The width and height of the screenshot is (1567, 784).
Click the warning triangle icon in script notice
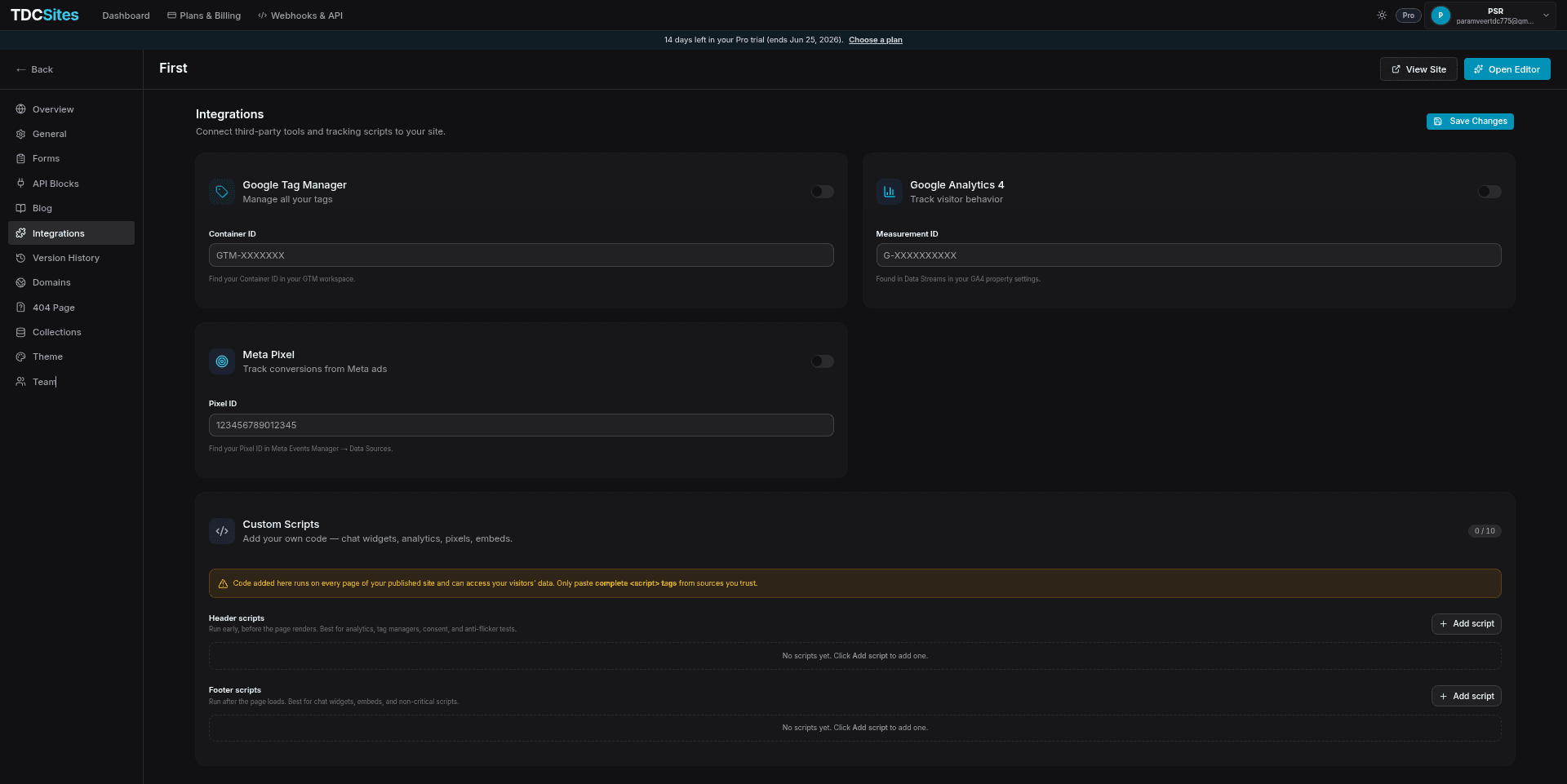(223, 583)
